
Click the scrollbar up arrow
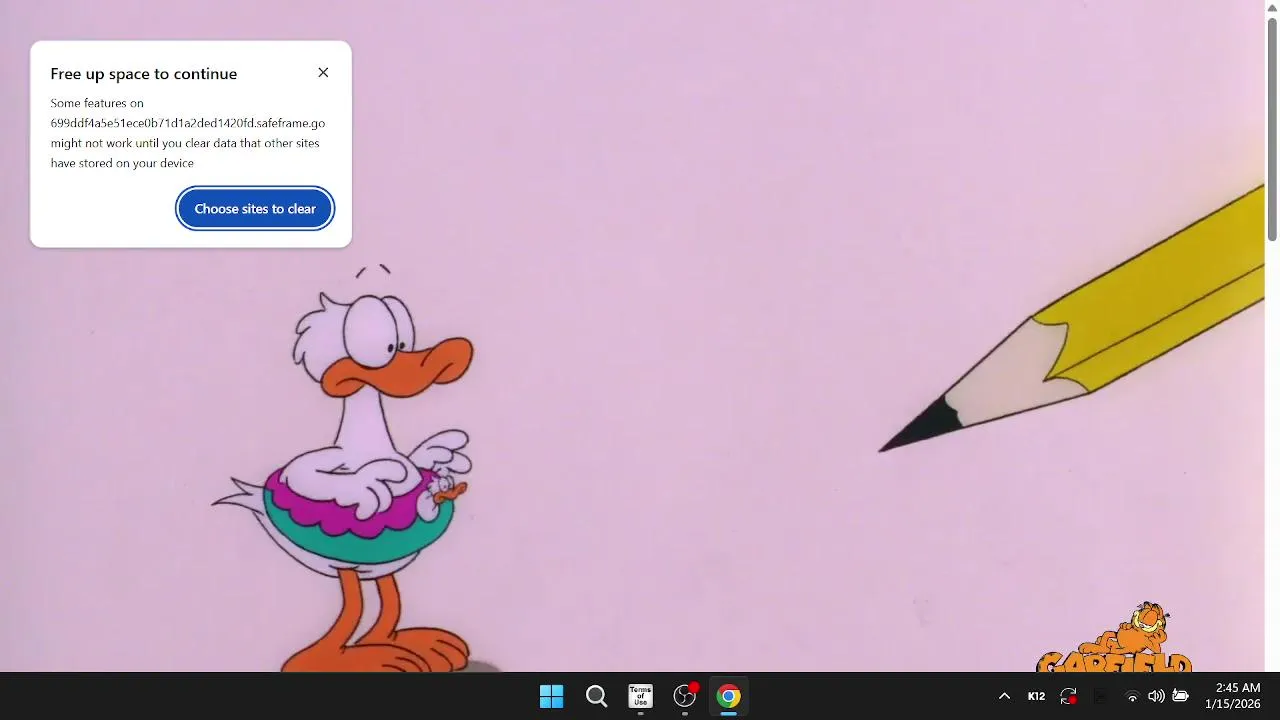(1272, 7)
